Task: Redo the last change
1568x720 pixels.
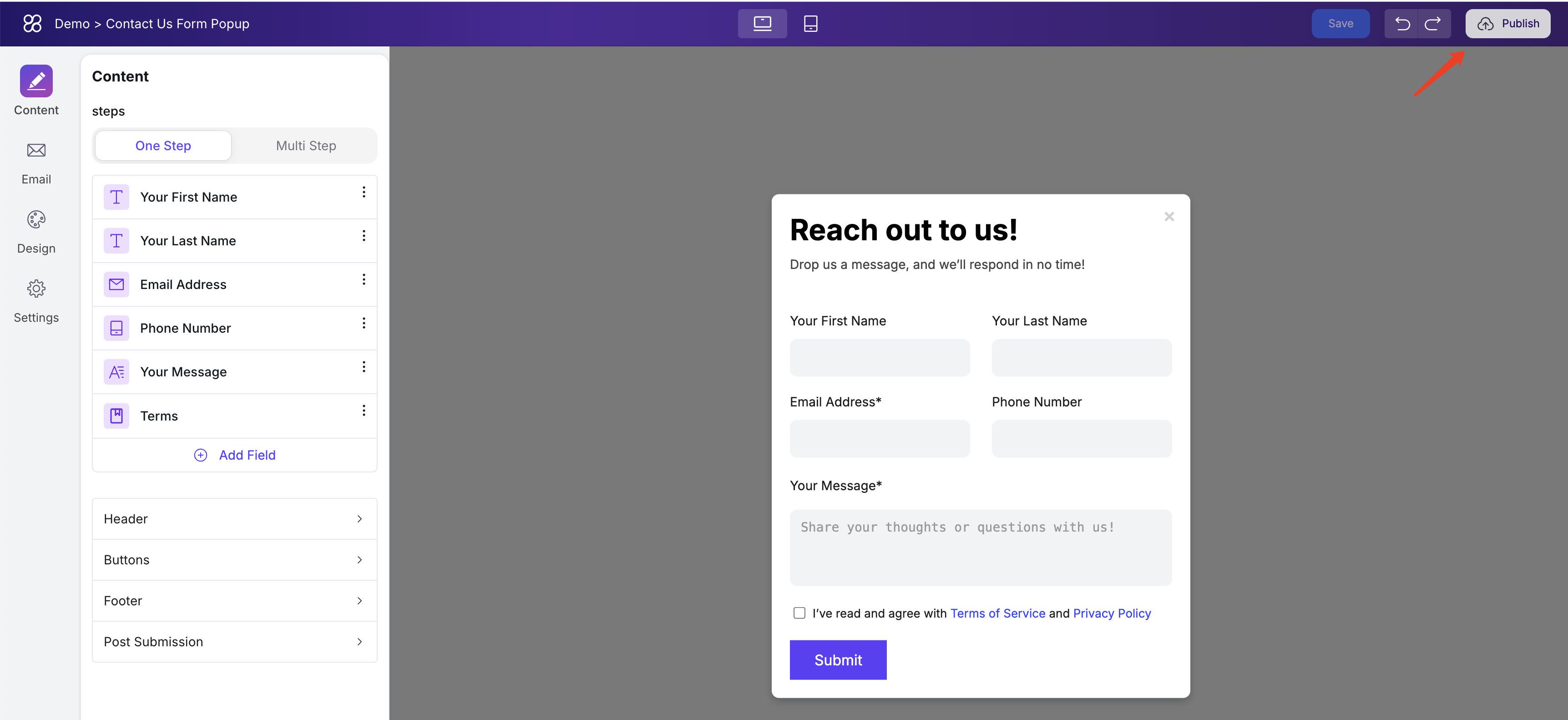Action: (1433, 24)
